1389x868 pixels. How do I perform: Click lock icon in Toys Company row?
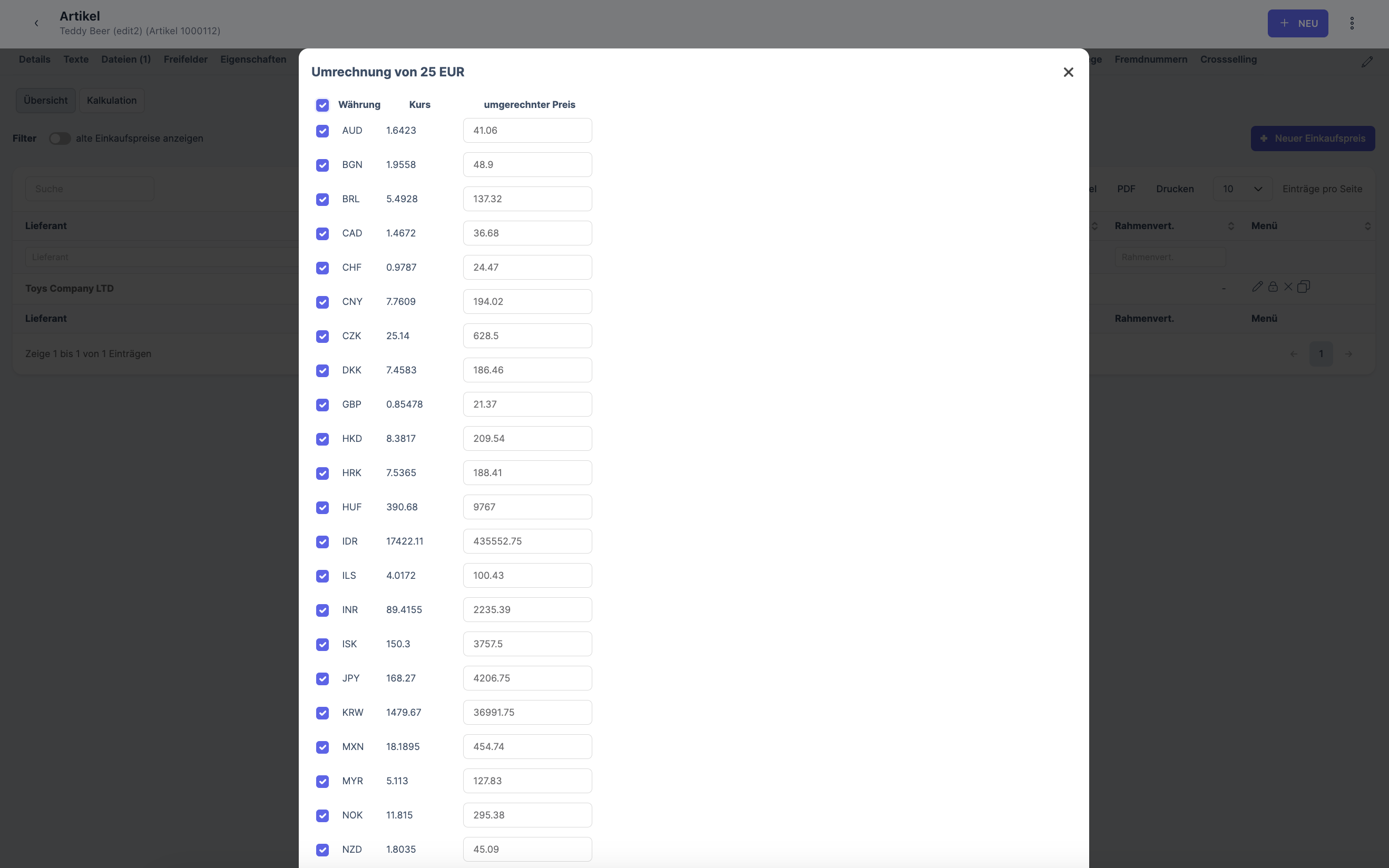[x=1273, y=287]
